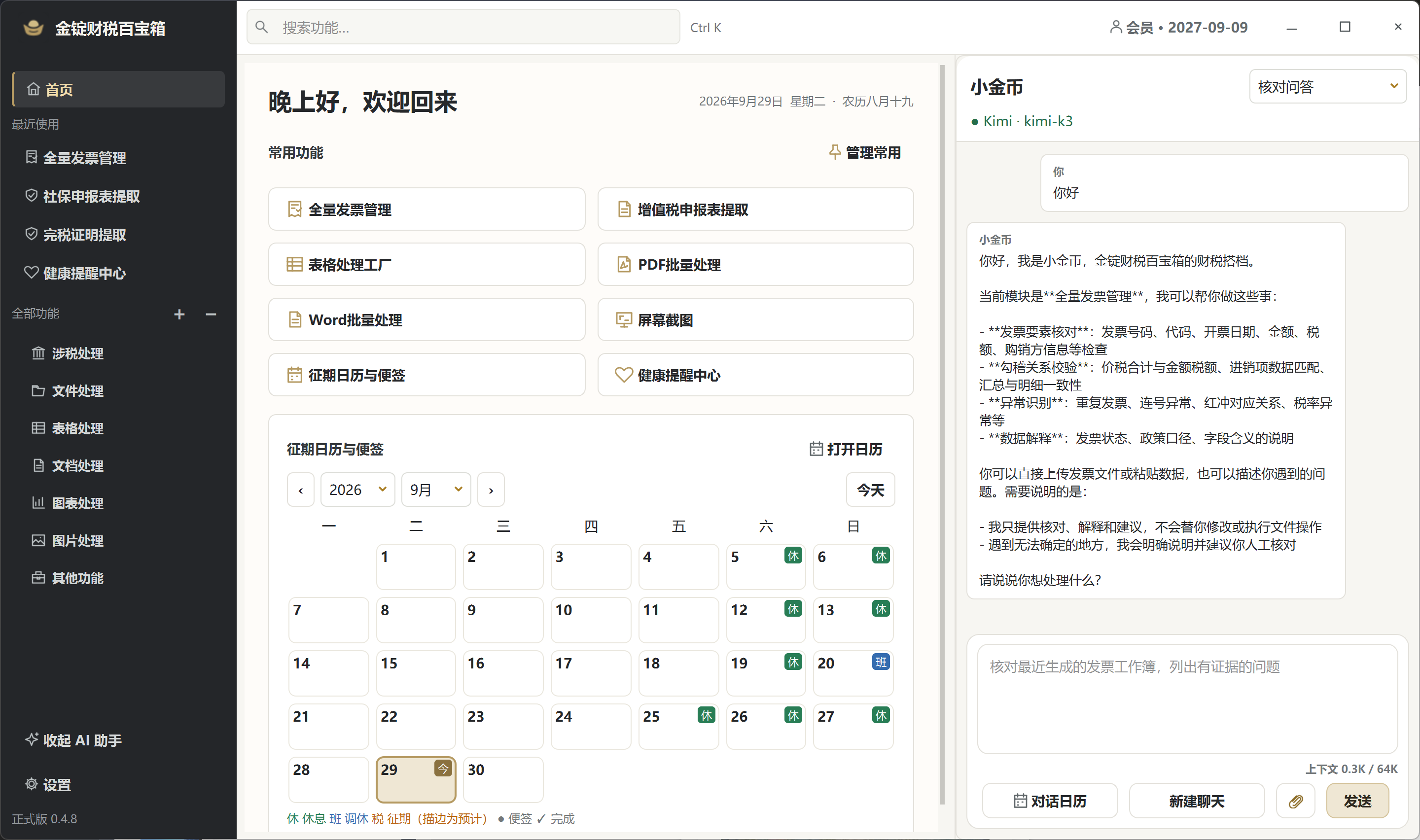Select day 30 in the calendar

pyautogui.click(x=502, y=779)
